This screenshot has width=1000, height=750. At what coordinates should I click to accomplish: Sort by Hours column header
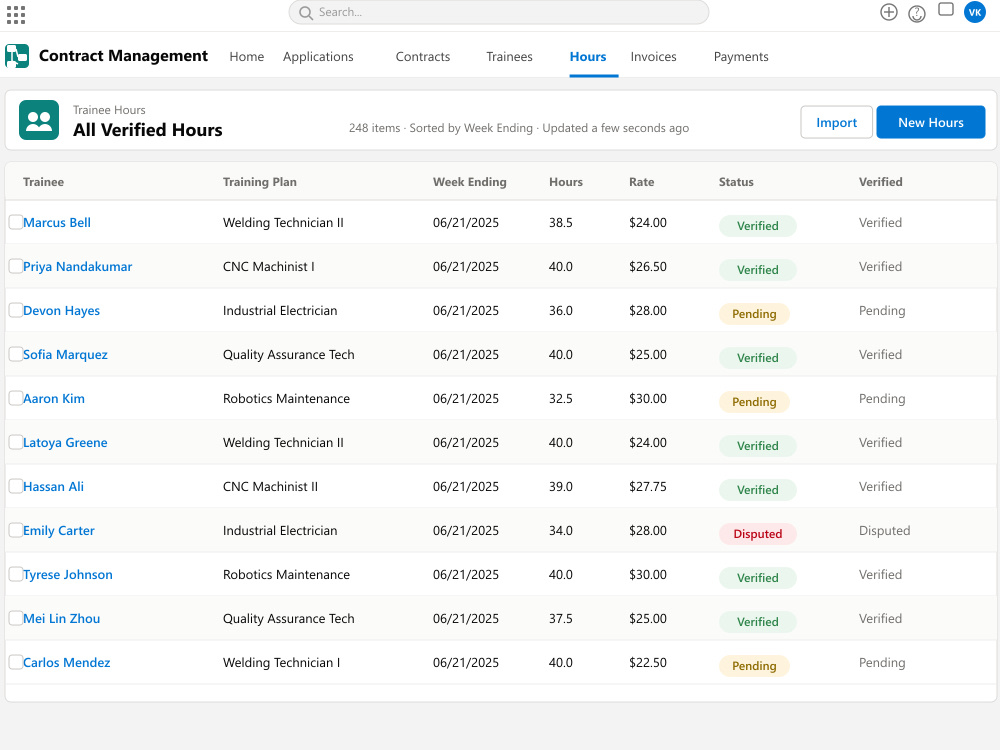pyautogui.click(x=566, y=182)
